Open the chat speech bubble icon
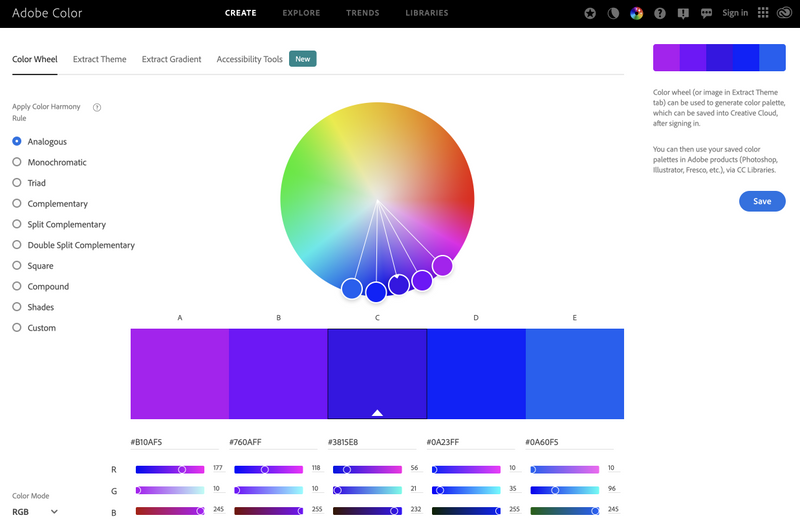Screen dimensions: 800x526 click(x=706, y=13)
